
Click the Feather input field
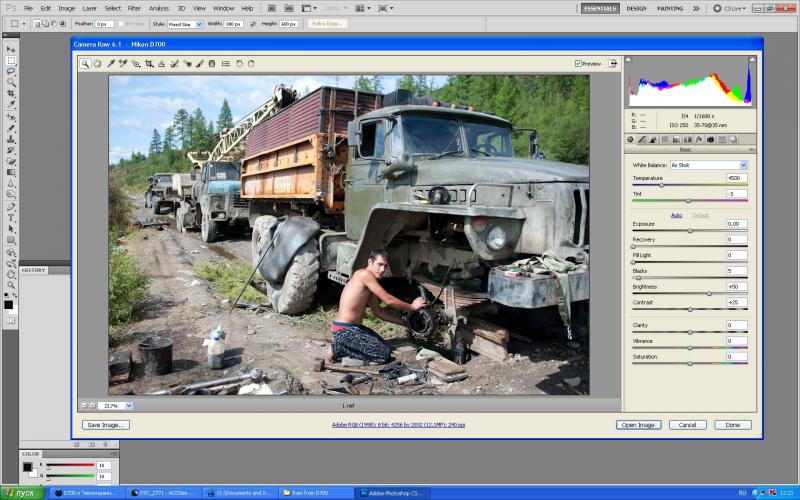[105, 24]
